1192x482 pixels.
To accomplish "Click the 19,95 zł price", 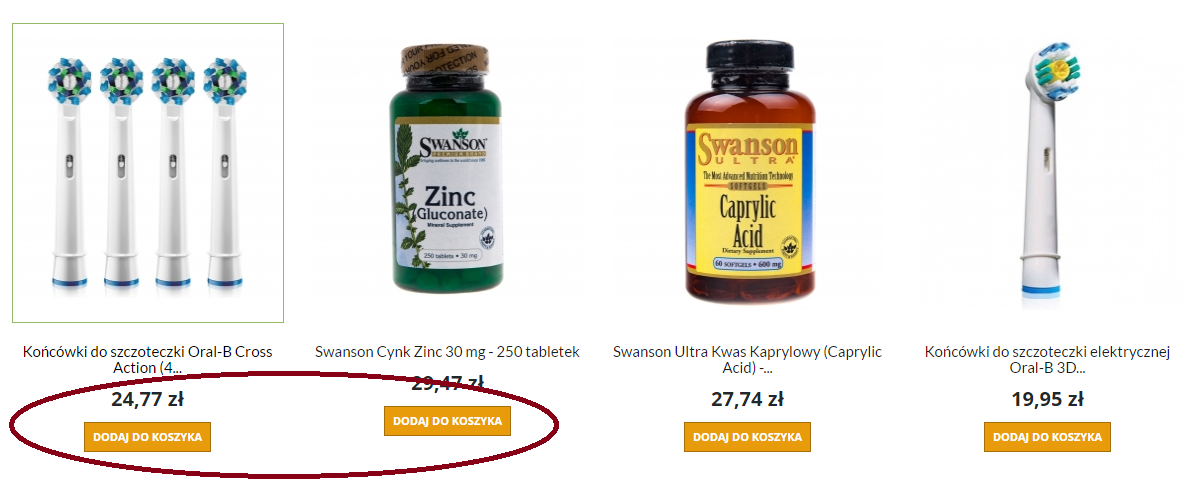I will (x=1047, y=398).
